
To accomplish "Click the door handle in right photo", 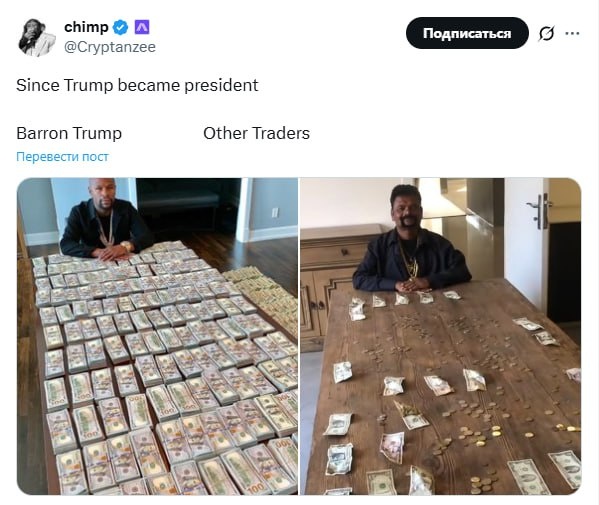I will [x=540, y=210].
